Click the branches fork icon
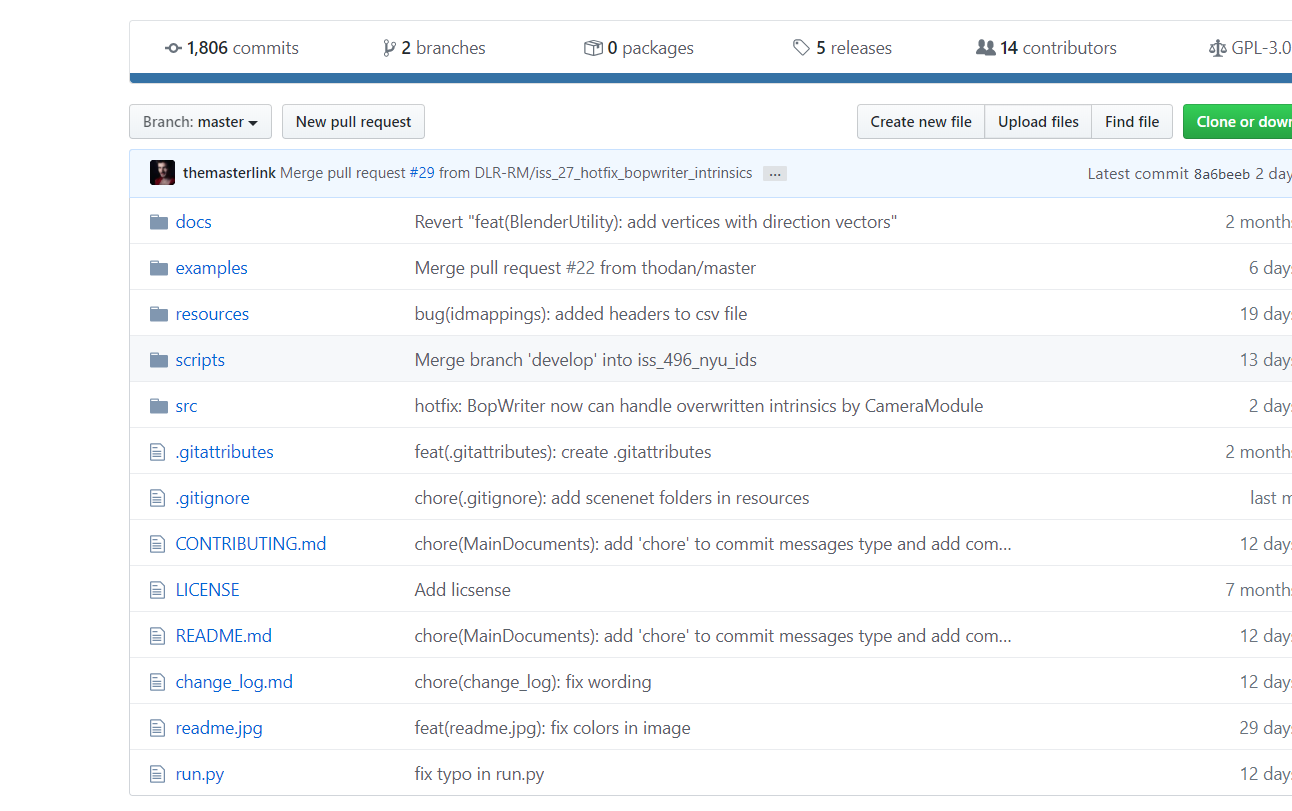1292x811 pixels. pyautogui.click(x=389, y=48)
